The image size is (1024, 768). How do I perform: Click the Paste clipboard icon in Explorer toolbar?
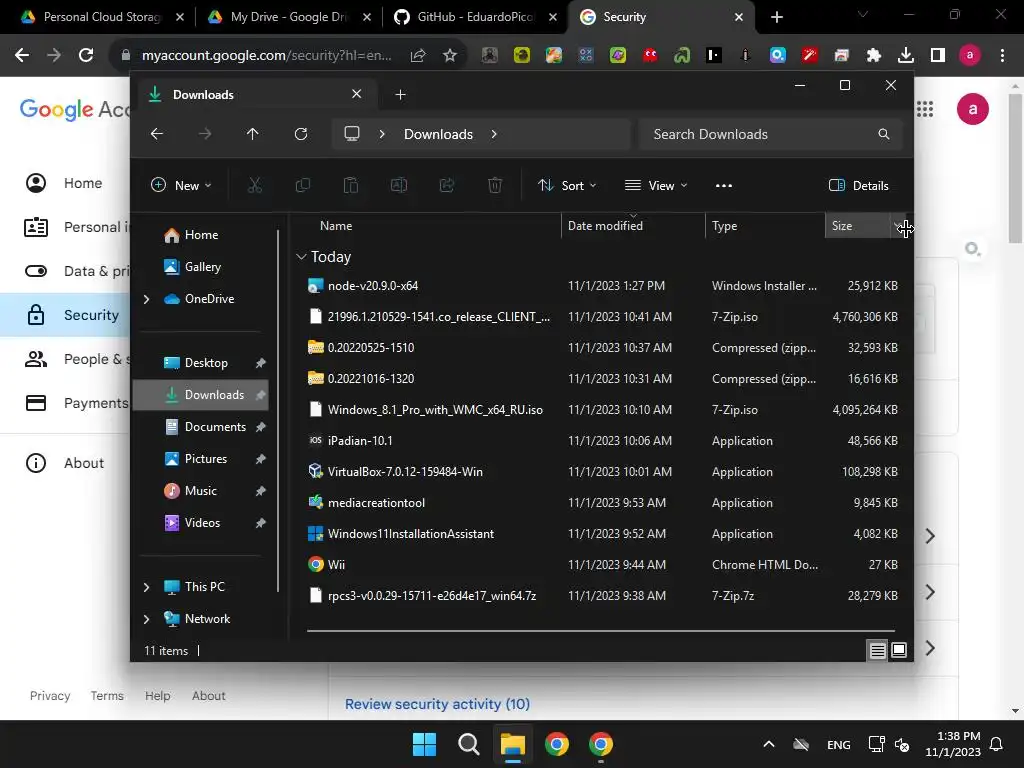pos(351,185)
